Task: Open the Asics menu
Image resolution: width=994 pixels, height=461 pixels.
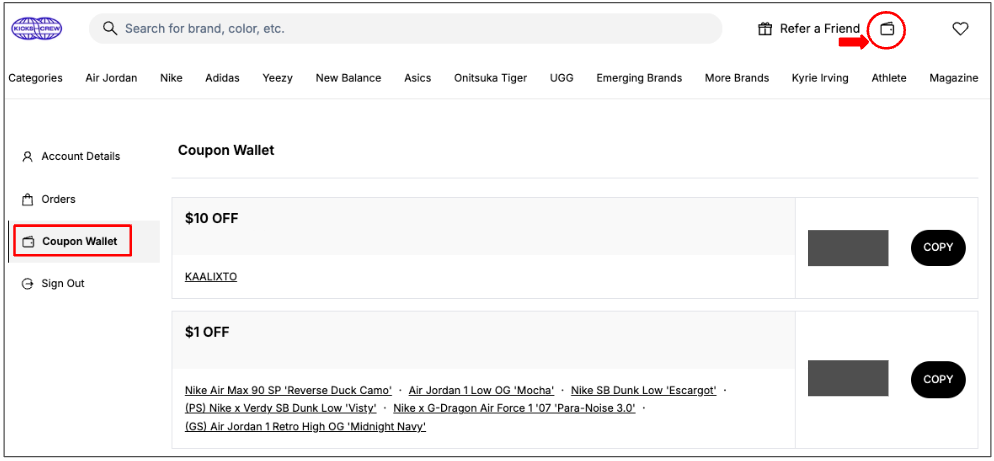Action: pyautogui.click(x=418, y=78)
